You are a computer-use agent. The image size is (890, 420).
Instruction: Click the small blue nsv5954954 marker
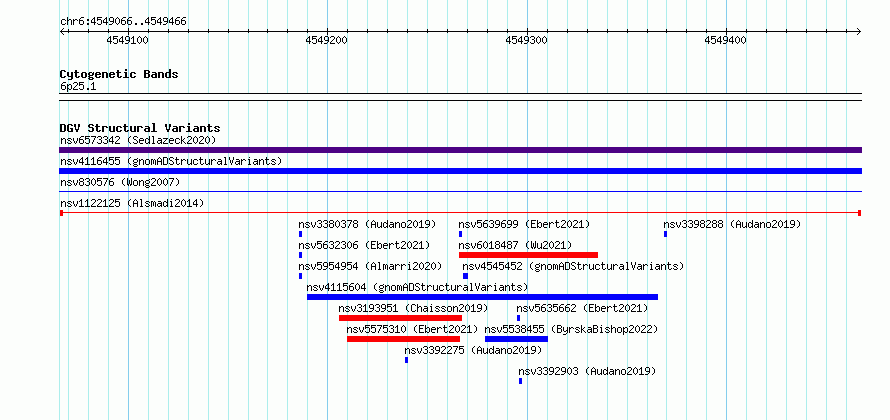pos(300,276)
